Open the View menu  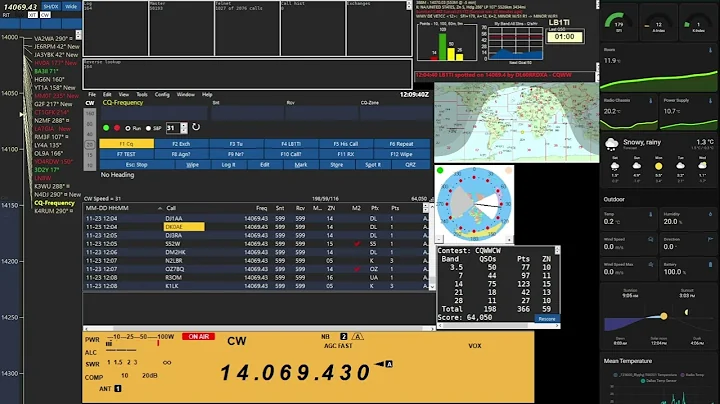[x=124, y=95]
